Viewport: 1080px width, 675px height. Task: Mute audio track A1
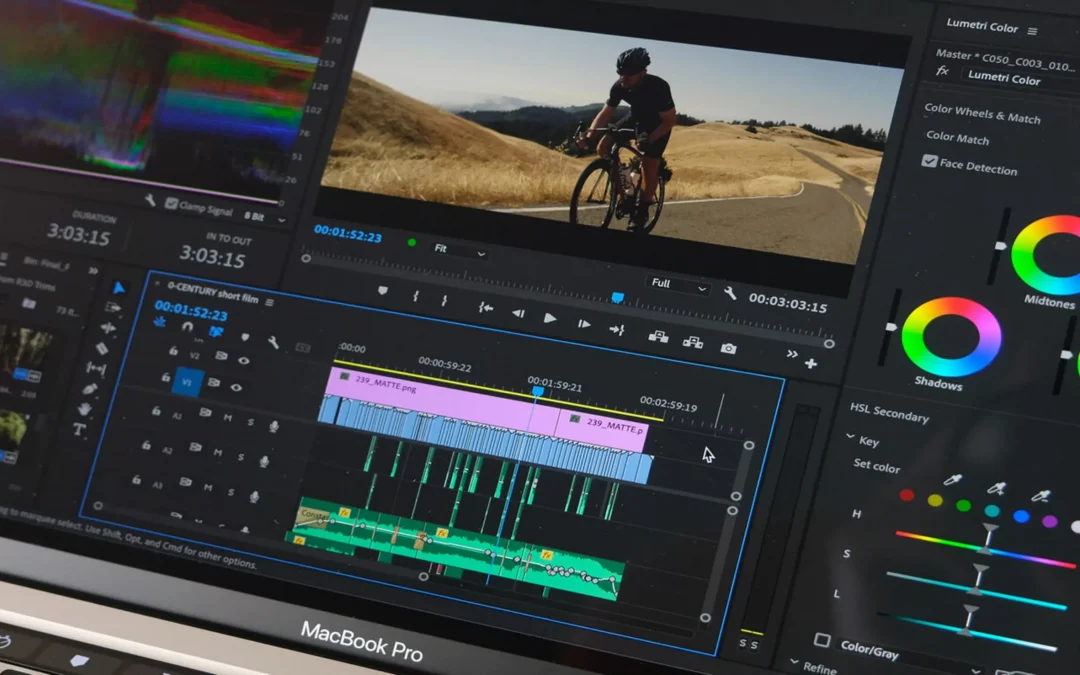pyautogui.click(x=227, y=417)
